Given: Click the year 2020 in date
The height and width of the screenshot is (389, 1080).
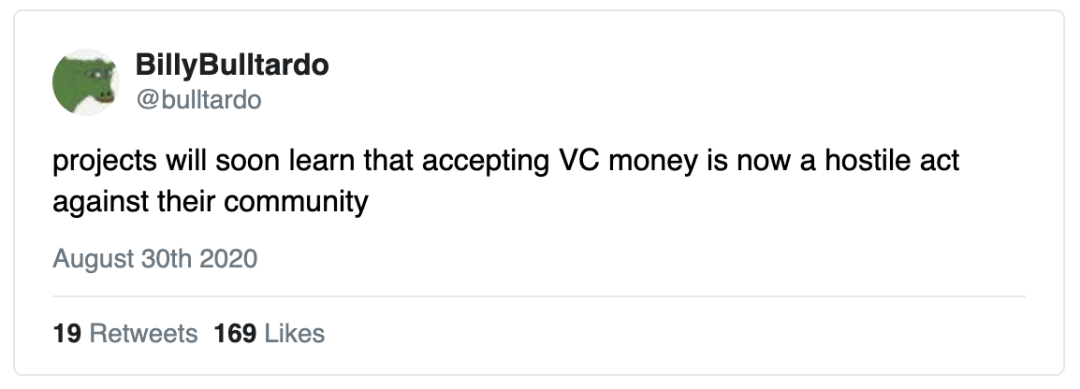Looking at the screenshot, I should (x=228, y=259).
